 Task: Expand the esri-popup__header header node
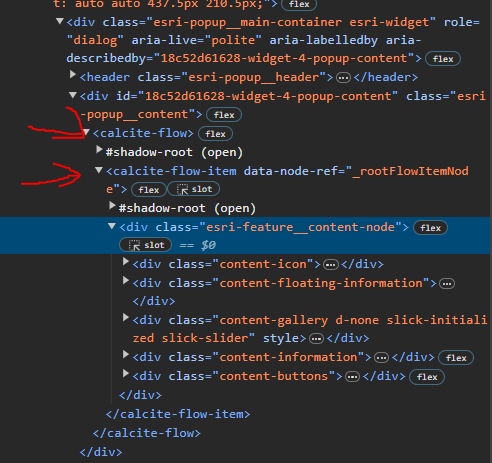tap(72, 74)
